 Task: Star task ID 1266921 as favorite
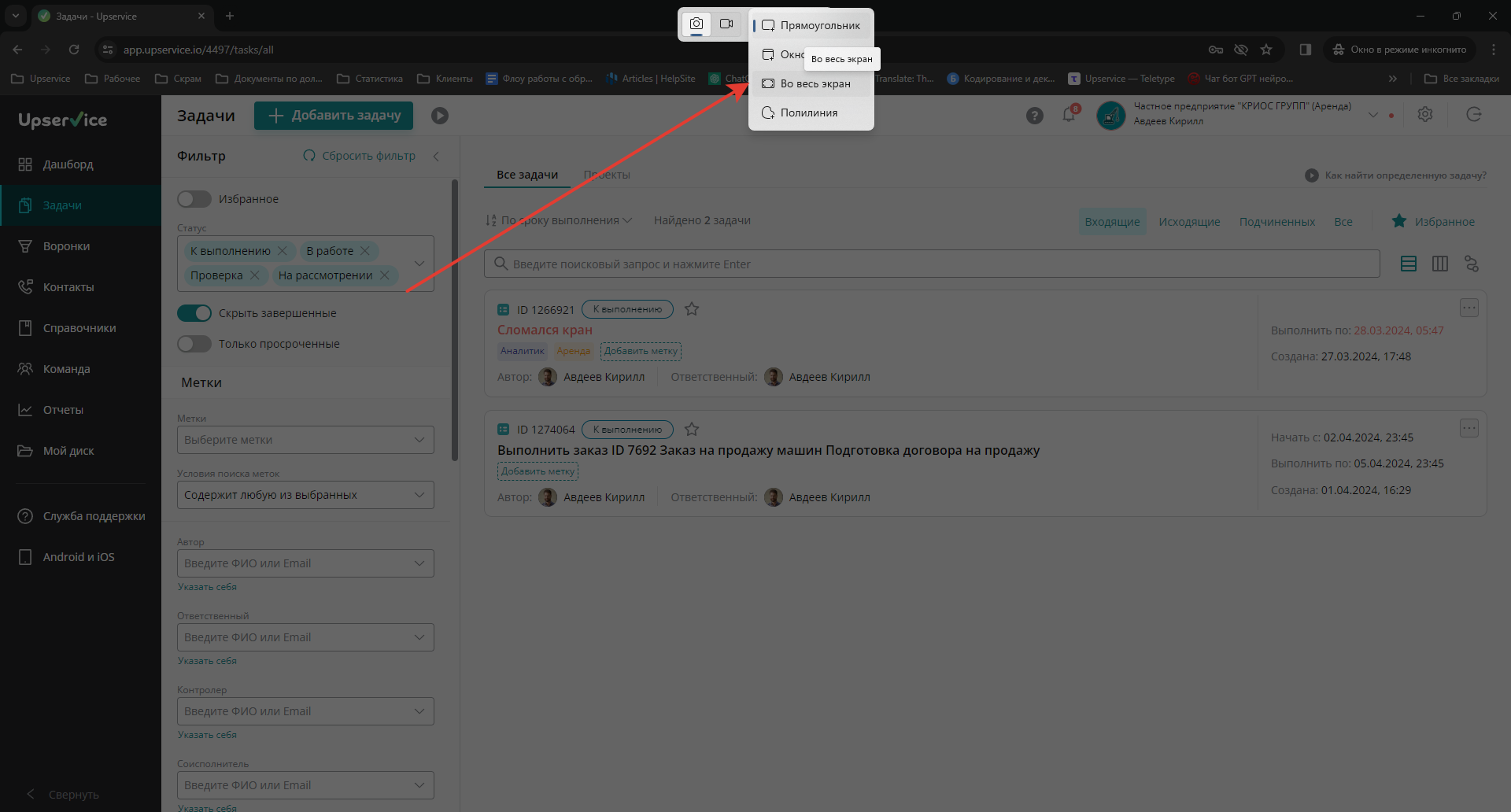click(x=692, y=309)
